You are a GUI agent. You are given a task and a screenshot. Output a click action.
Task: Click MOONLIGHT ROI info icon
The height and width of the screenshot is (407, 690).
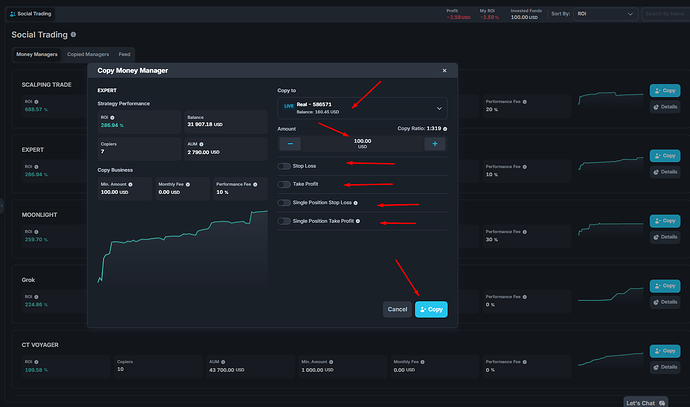[x=36, y=232]
